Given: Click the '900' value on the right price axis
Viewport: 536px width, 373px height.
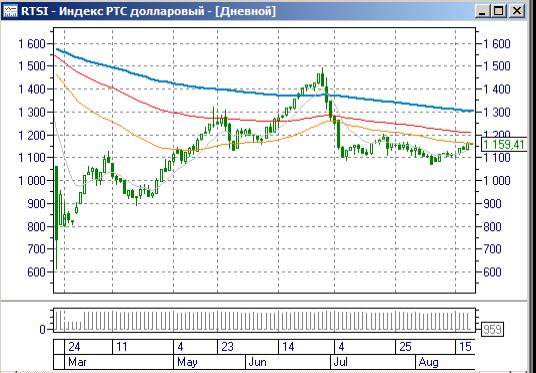Looking at the screenshot, I should coord(493,203).
